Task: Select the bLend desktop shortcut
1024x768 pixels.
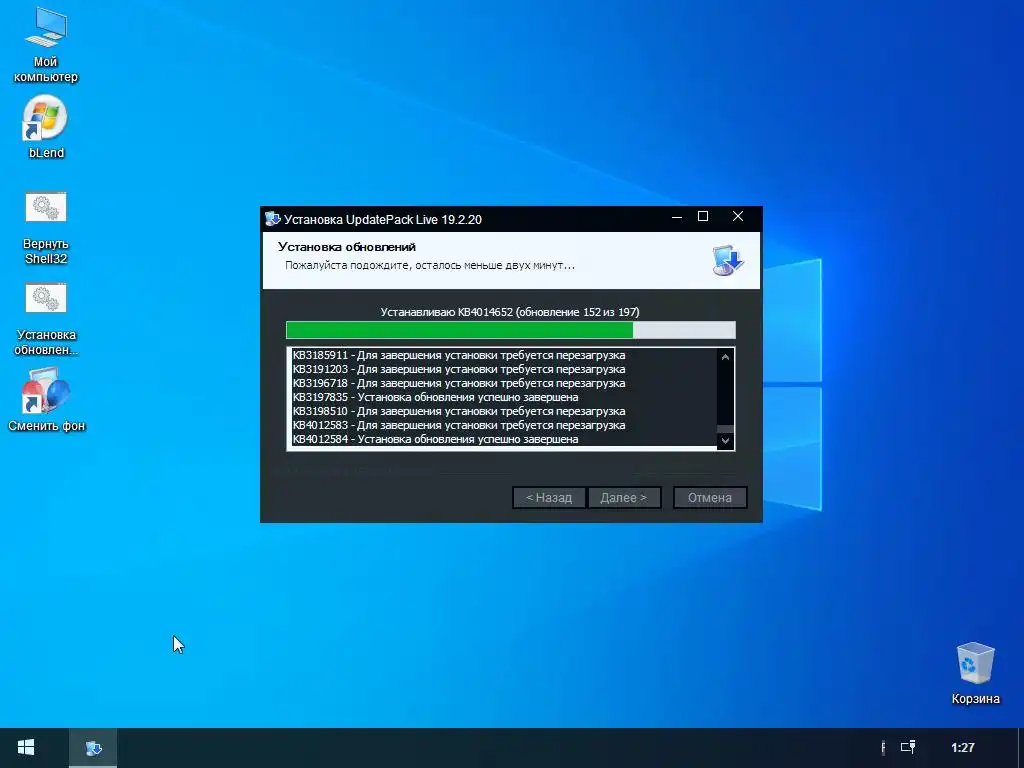Action: 46,128
